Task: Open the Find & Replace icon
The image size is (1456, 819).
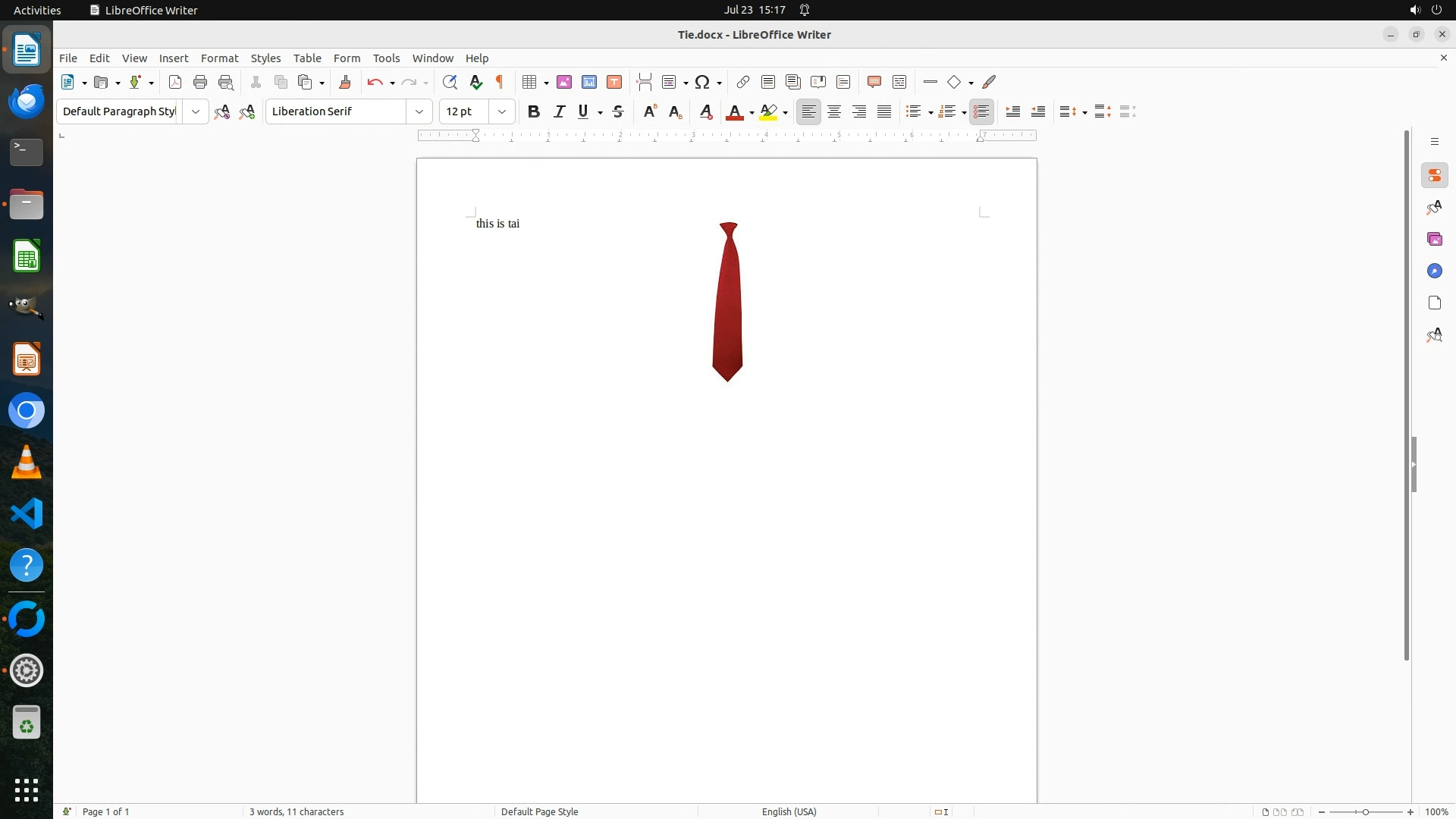Action: tap(450, 82)
